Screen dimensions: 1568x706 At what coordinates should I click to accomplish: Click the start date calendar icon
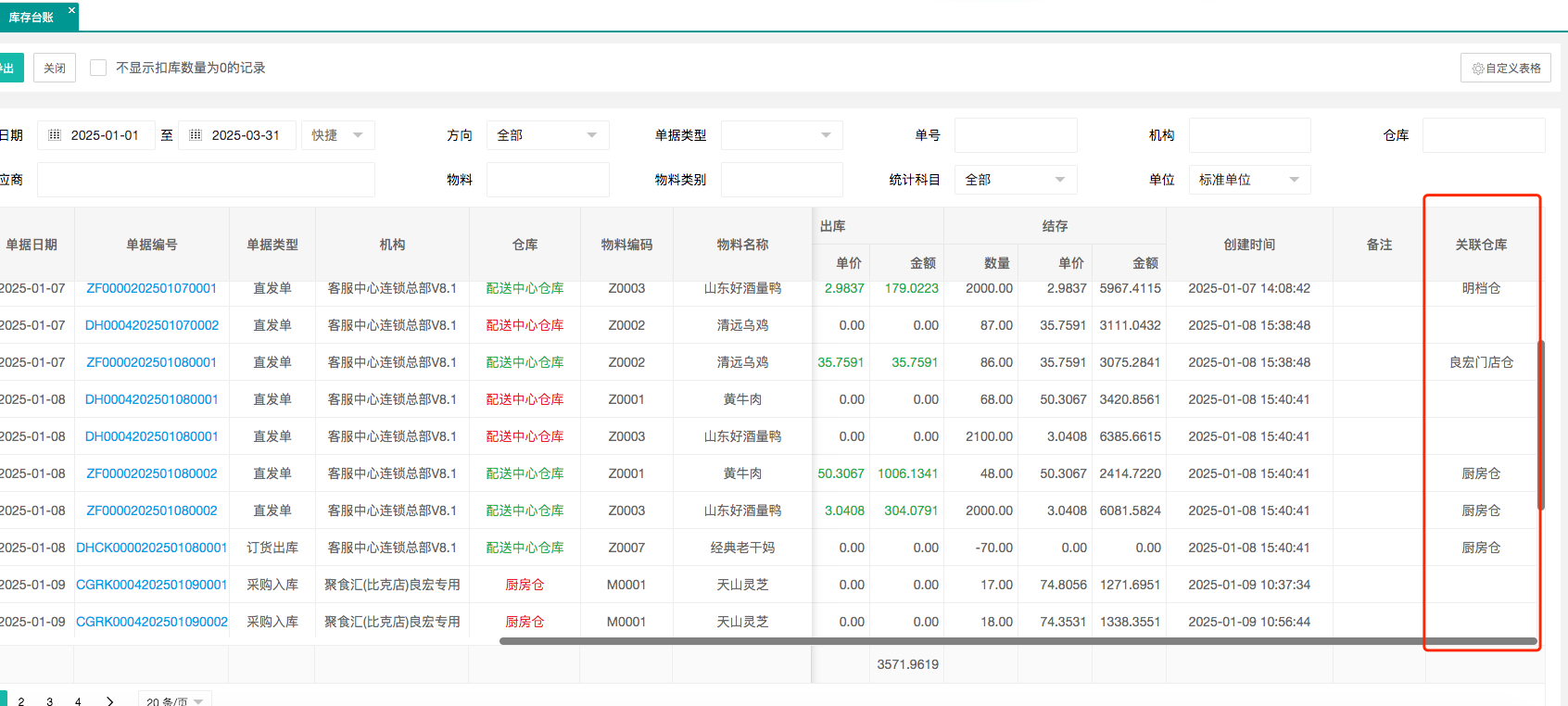[55, 135]
